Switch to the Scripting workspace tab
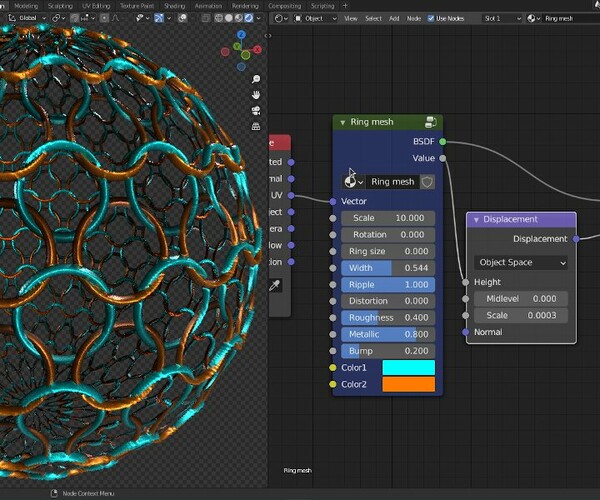This screenshot has height=500, width=600. (x=323, y=6)
